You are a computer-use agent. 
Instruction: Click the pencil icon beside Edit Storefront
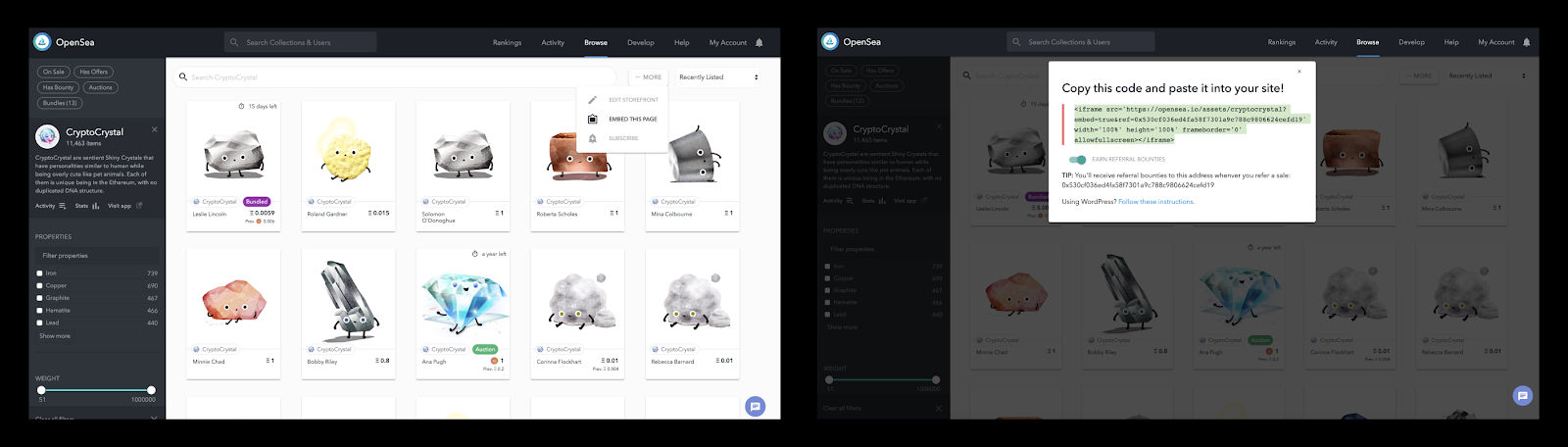[592, 100]
